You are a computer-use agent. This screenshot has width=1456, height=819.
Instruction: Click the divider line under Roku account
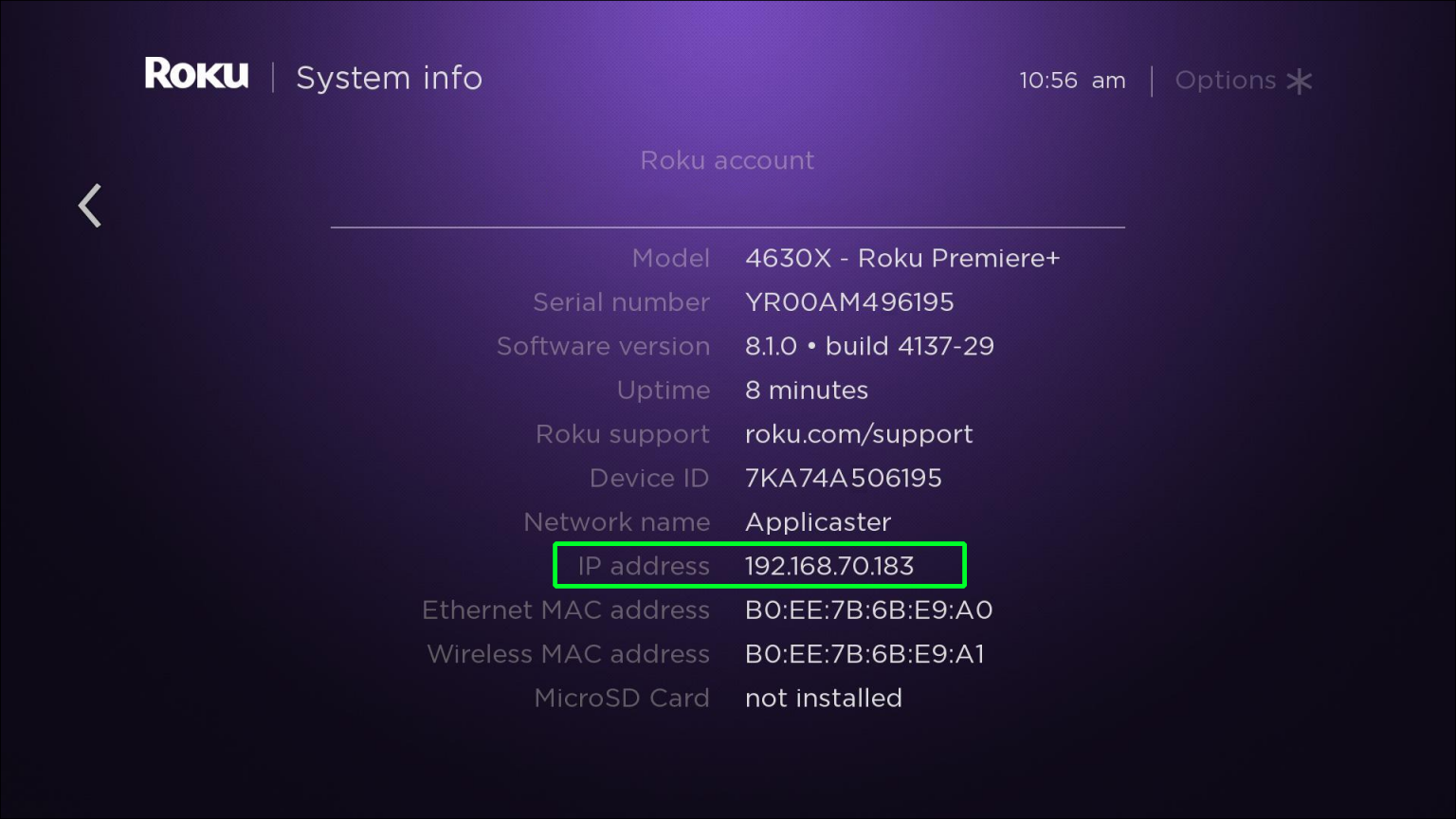[x=727, y=227]
